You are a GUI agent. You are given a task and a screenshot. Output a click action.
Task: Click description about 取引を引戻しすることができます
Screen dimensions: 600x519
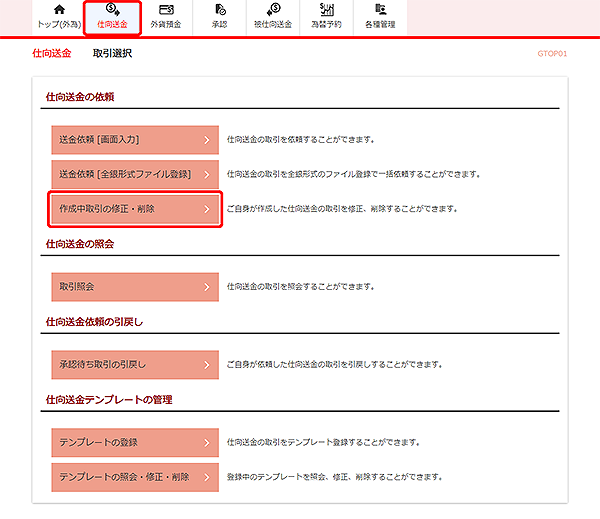click(335, 365)
